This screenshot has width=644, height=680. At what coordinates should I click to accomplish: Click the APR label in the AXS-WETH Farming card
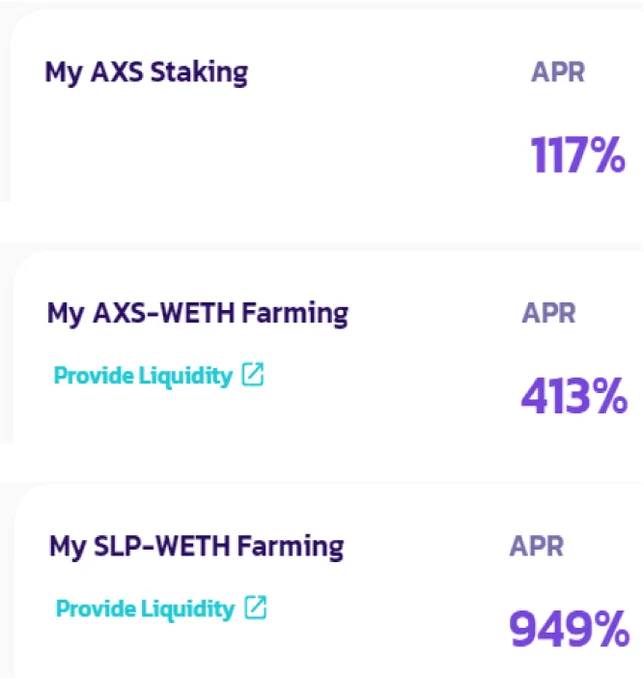(549, 313)
